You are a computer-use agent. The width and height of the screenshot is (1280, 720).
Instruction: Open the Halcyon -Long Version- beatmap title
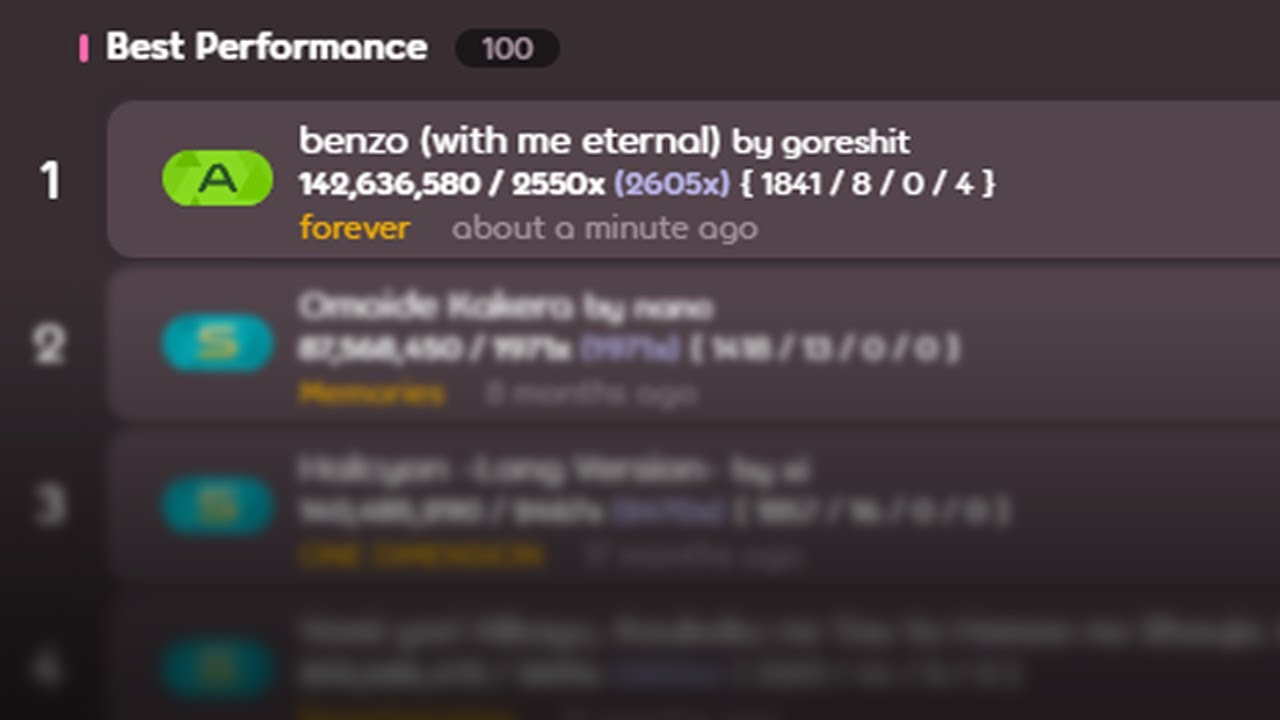click(x=502, y=469)
